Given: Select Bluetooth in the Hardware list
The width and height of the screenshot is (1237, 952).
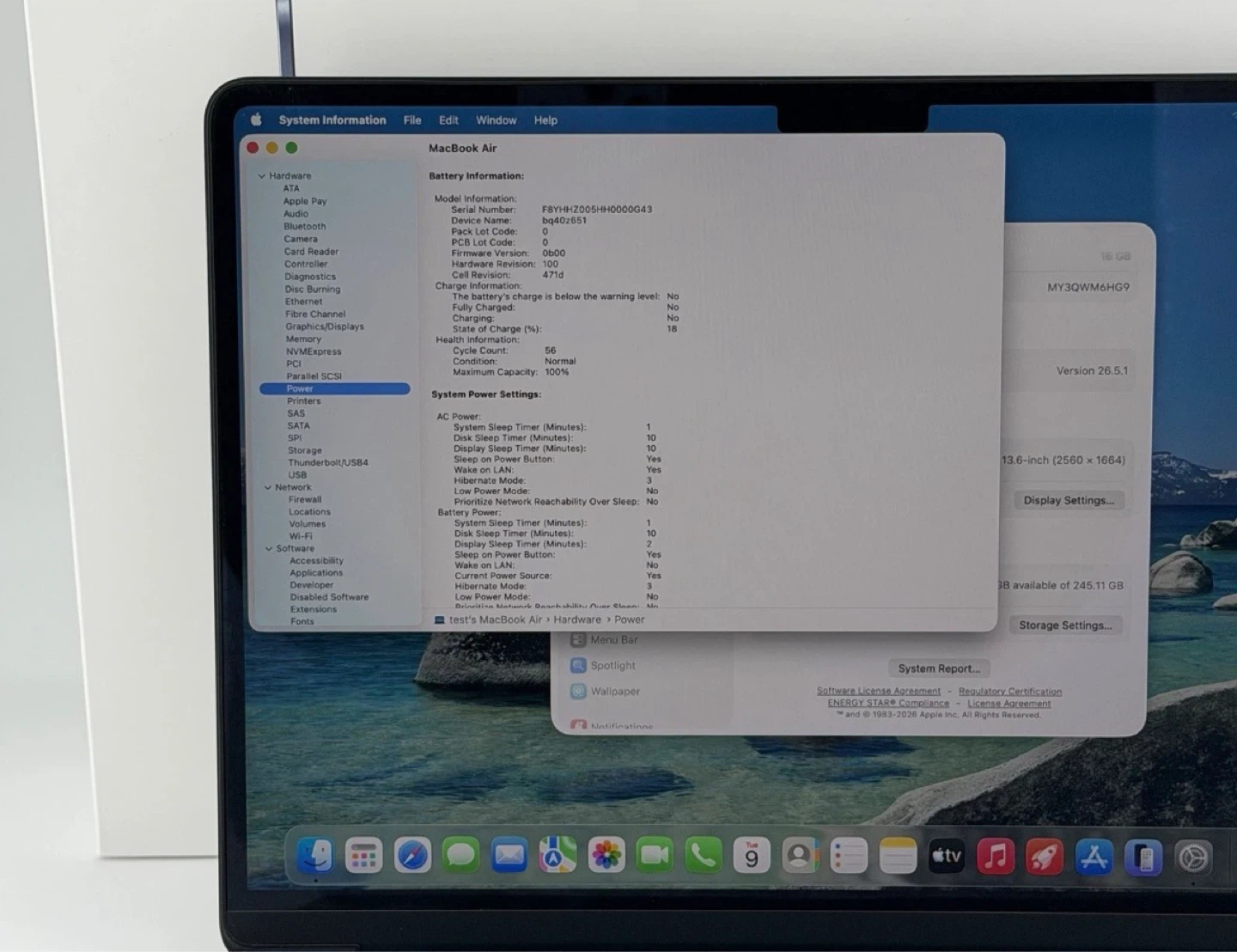Looking at the screenshot, I should [305, 226].
